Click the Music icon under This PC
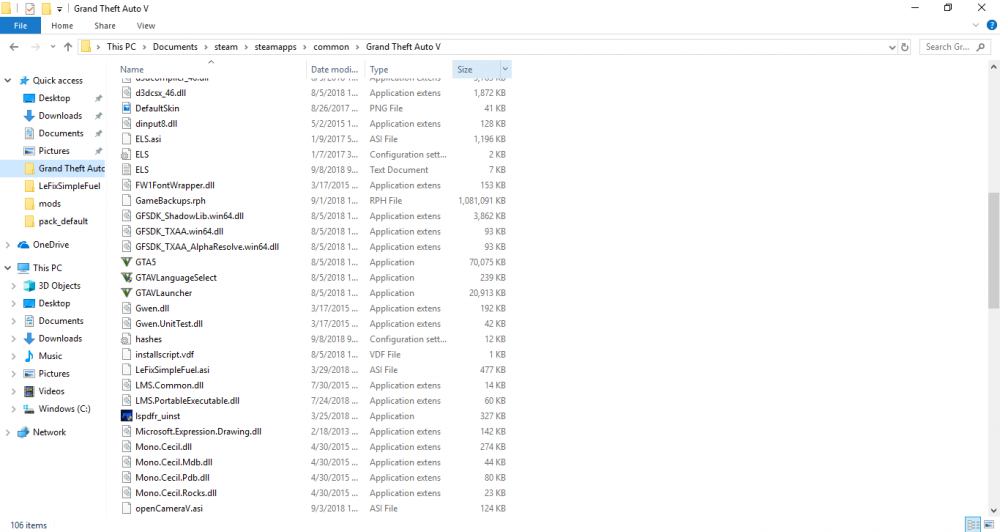Image resolution: width=1000 pixels, height=532 pixels. coord(29,356)
